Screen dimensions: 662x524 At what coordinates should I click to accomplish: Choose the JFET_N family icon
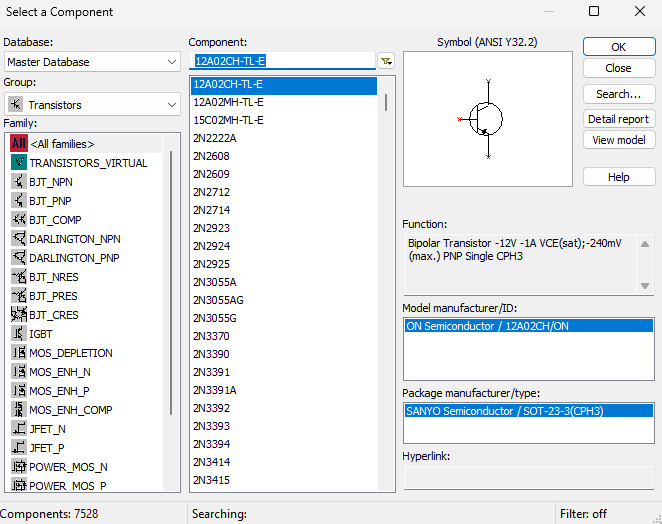pyautogui.click(x=19, y=429)
